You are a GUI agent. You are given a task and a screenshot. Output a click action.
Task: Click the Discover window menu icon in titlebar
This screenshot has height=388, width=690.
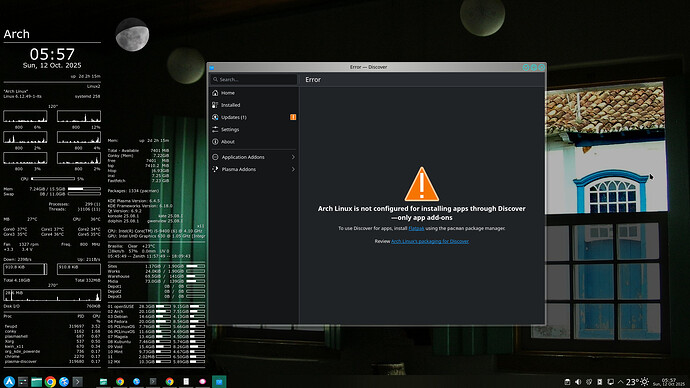(x=212, y=67)
